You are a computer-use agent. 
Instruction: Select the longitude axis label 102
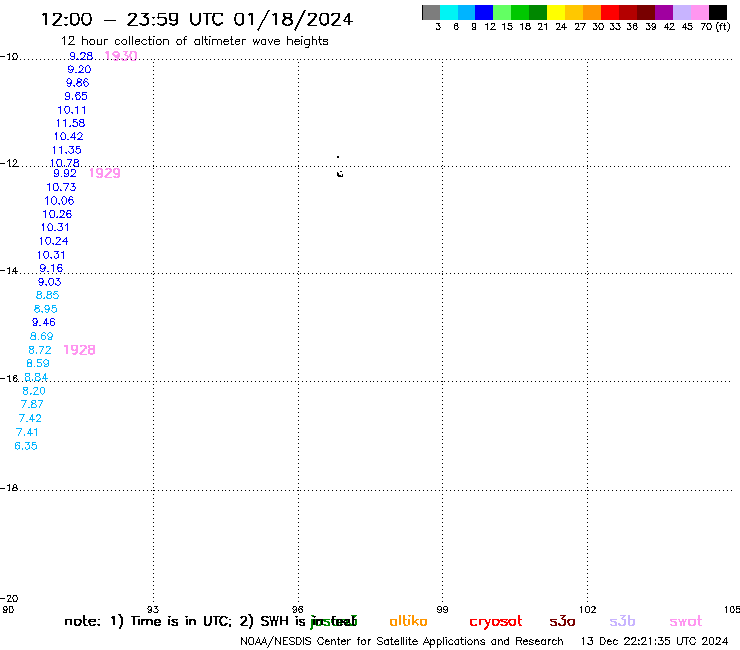[587, 609]
